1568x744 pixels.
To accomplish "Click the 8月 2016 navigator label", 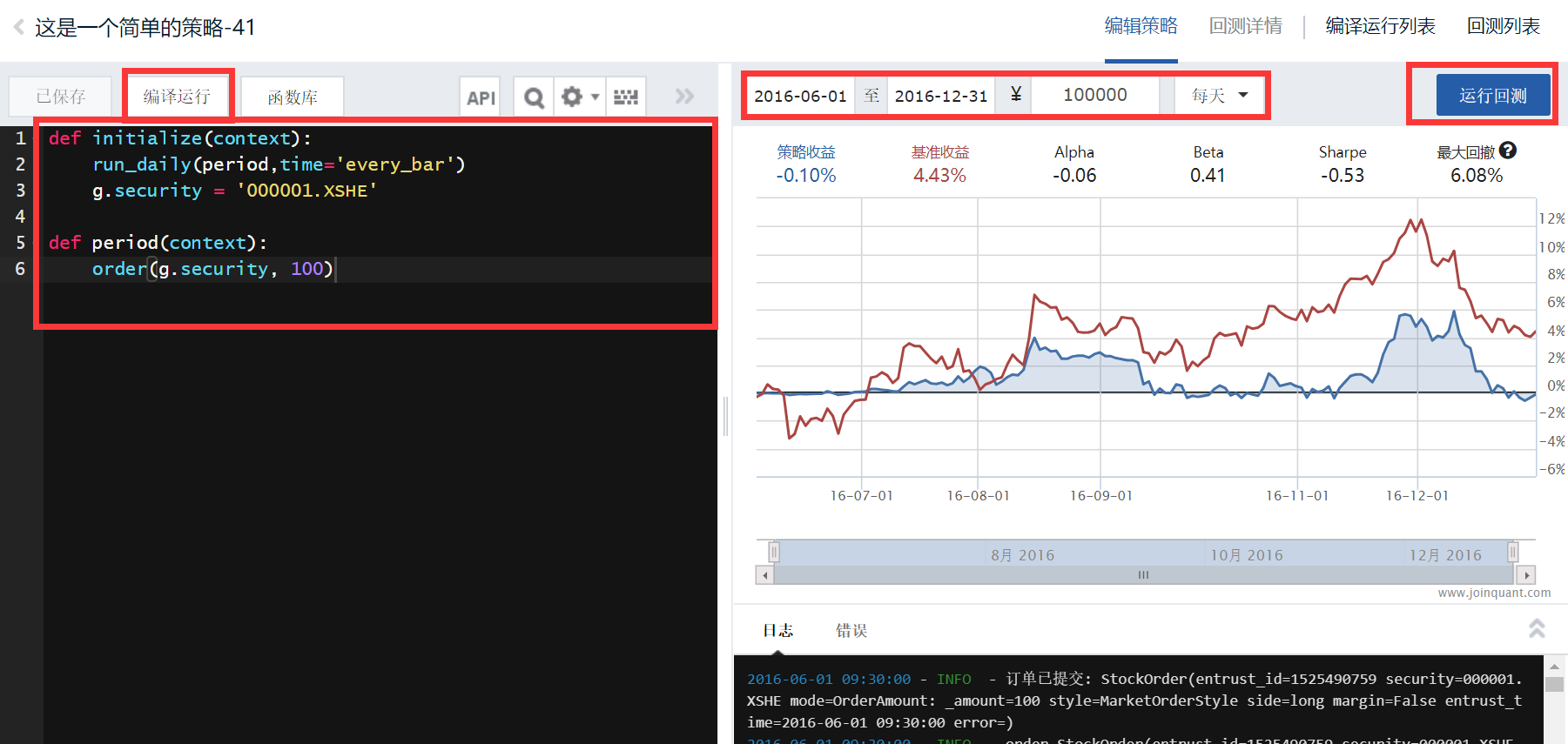I will click(x=1022, y=555).
